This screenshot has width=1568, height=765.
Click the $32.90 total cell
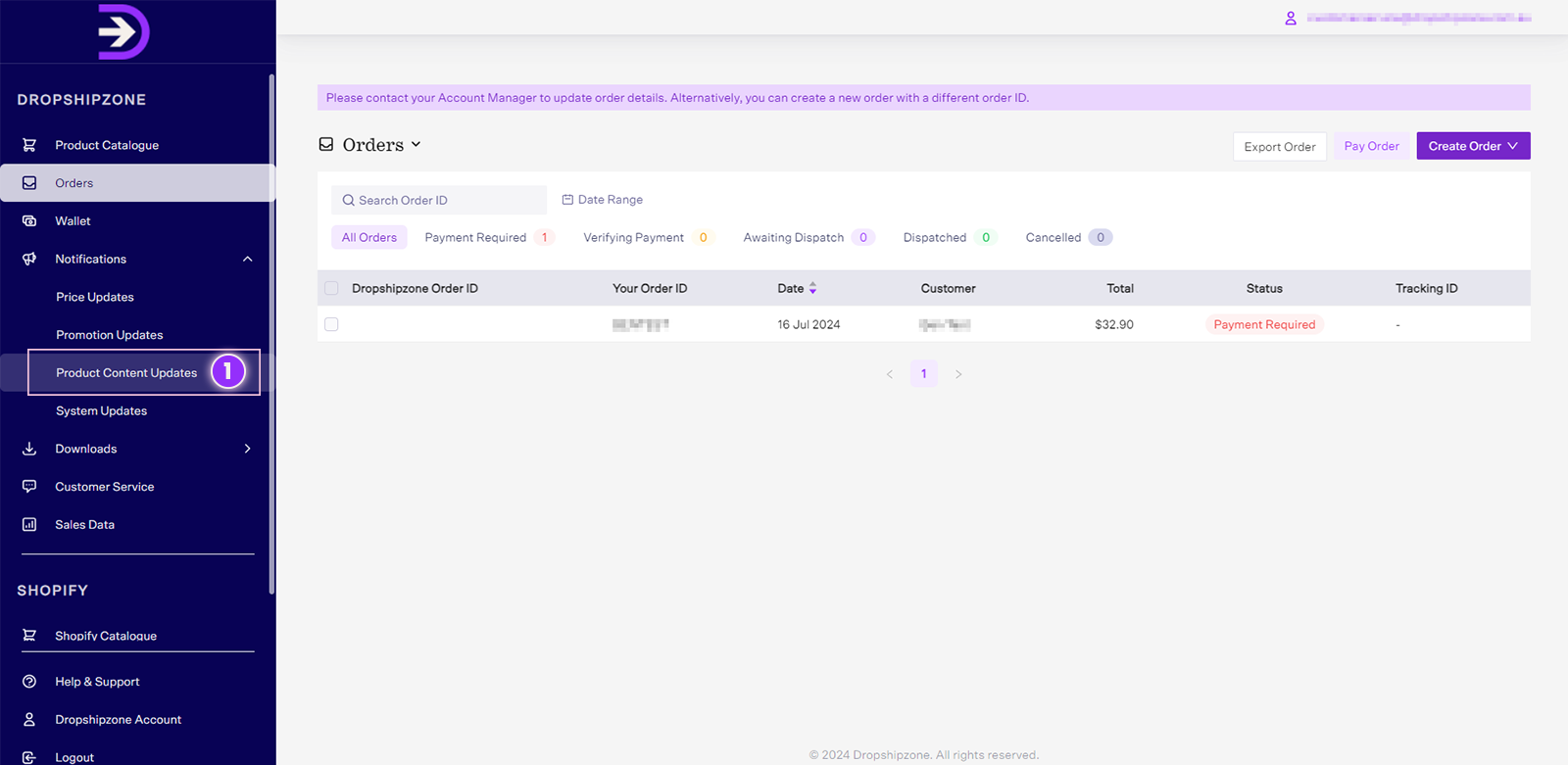tap(1114, 324)
